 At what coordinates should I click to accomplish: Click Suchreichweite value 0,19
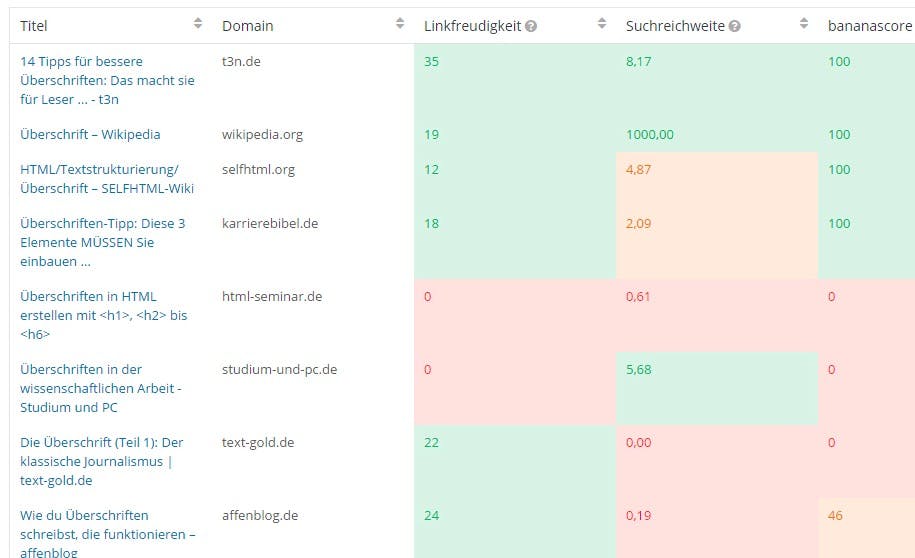coord(638,515)
